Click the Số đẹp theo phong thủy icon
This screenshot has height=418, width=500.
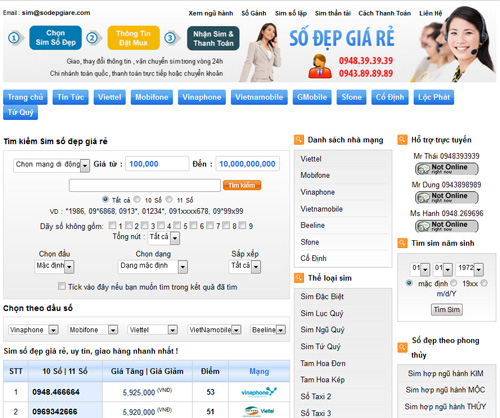[x=402, y=348]
